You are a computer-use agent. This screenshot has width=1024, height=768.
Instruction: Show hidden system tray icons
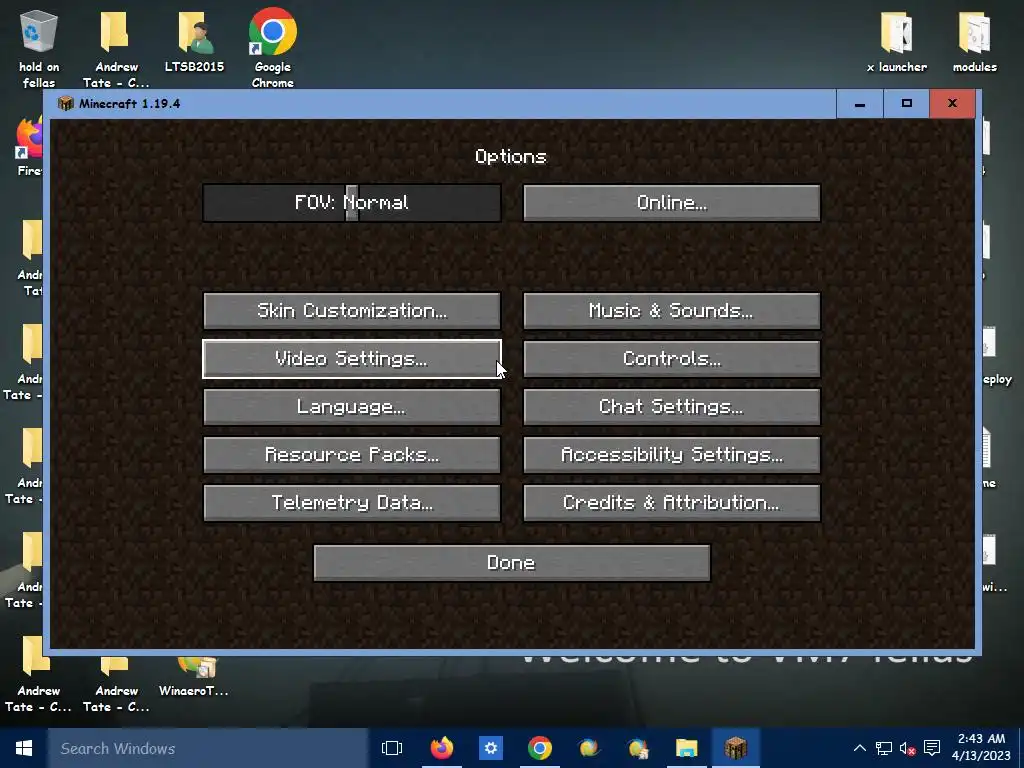[x=860, y=748]
